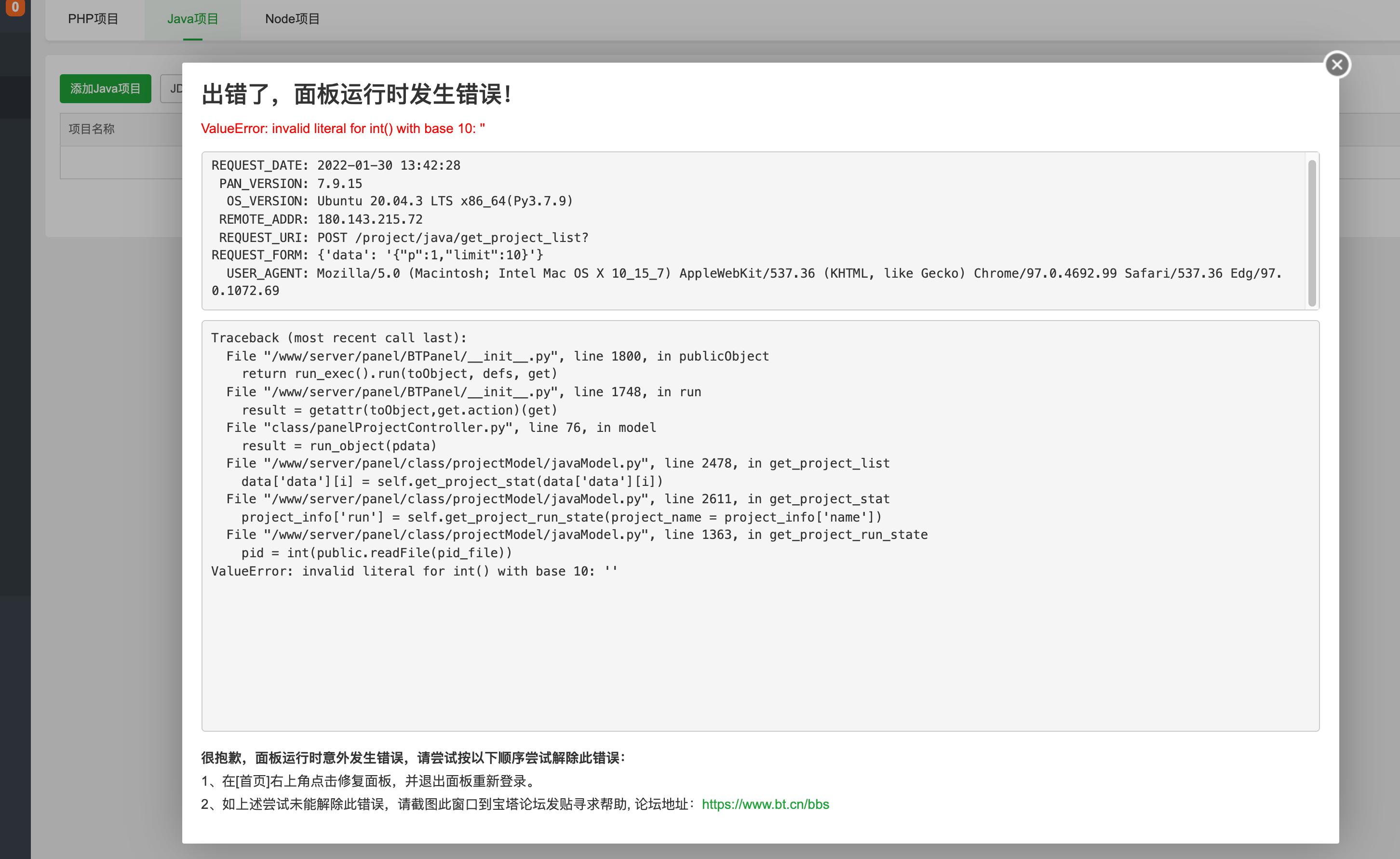This screenshot has height=859, width=1400.
Task: Click the line 1800 in publicObject traceback entry
Action: coord(497,356)
